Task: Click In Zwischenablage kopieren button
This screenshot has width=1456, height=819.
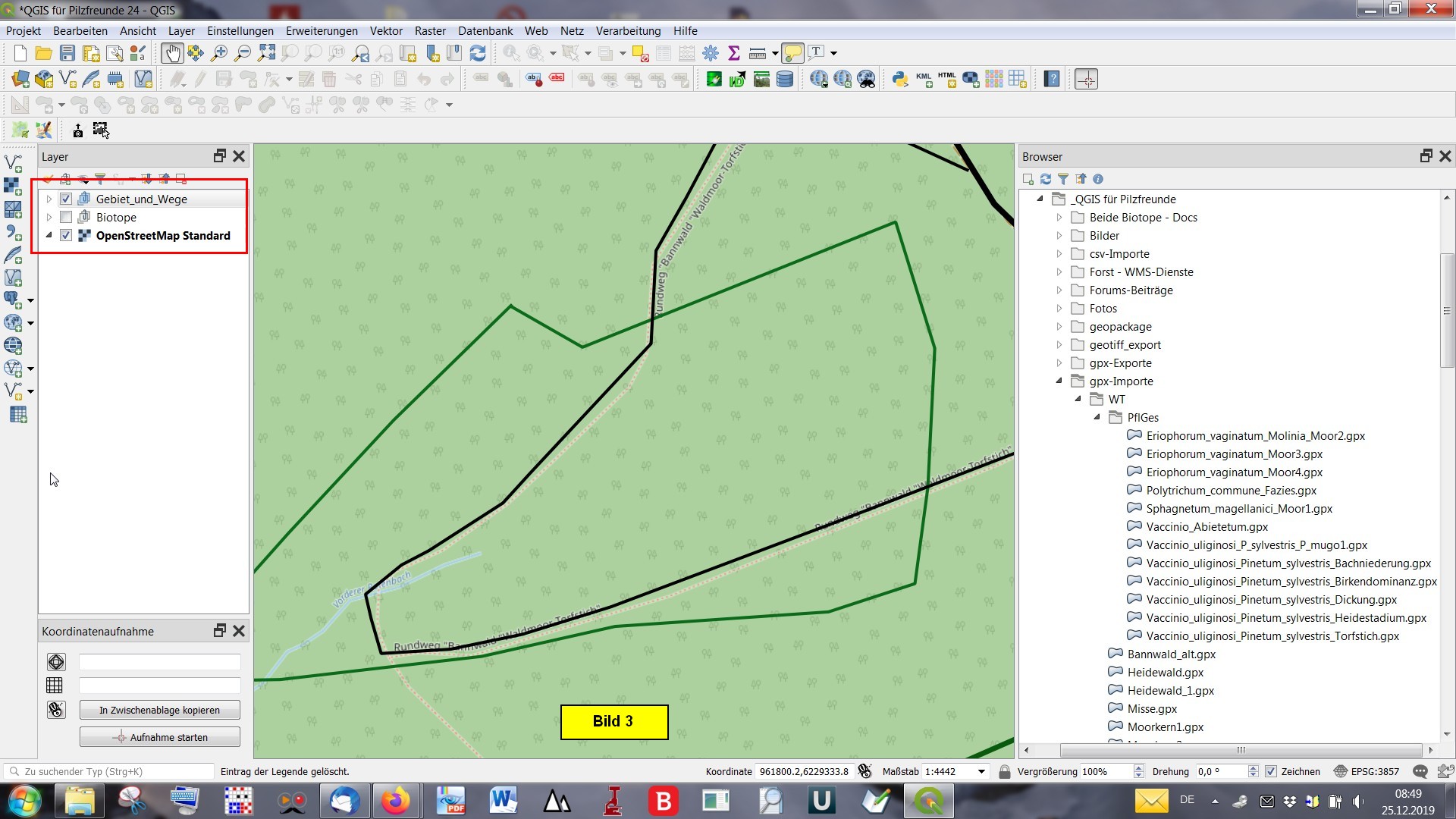Action: [159, 710]
